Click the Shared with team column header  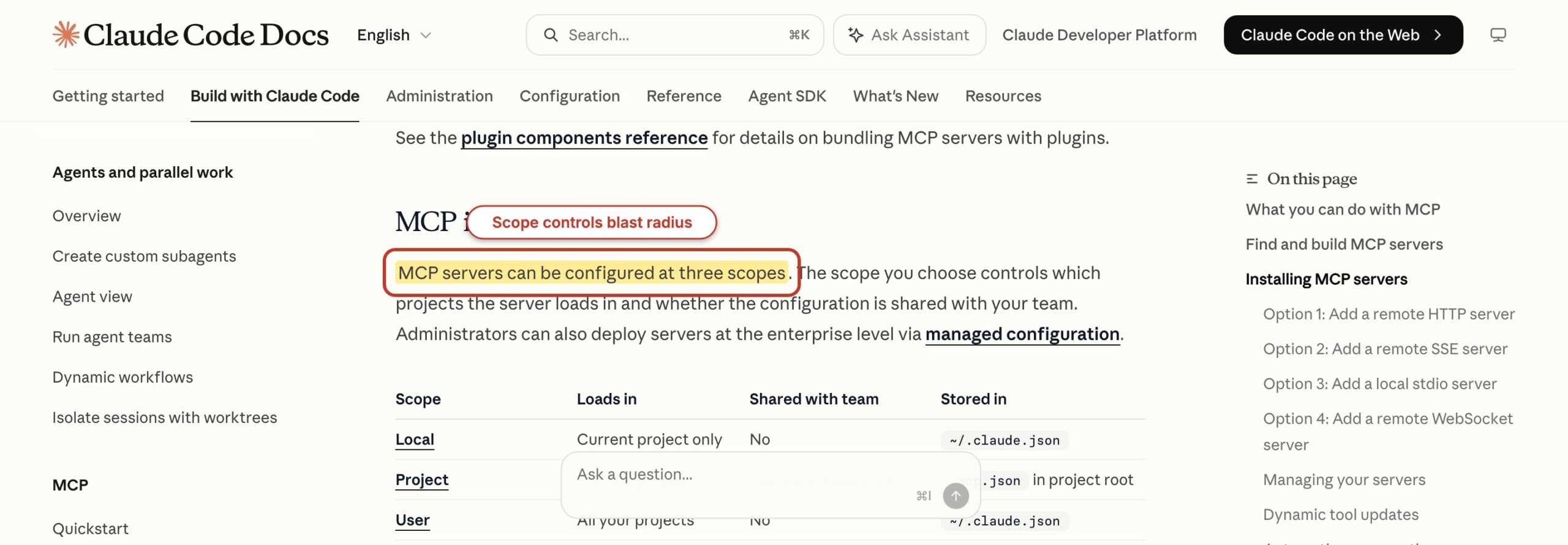(x=813, y=399)
